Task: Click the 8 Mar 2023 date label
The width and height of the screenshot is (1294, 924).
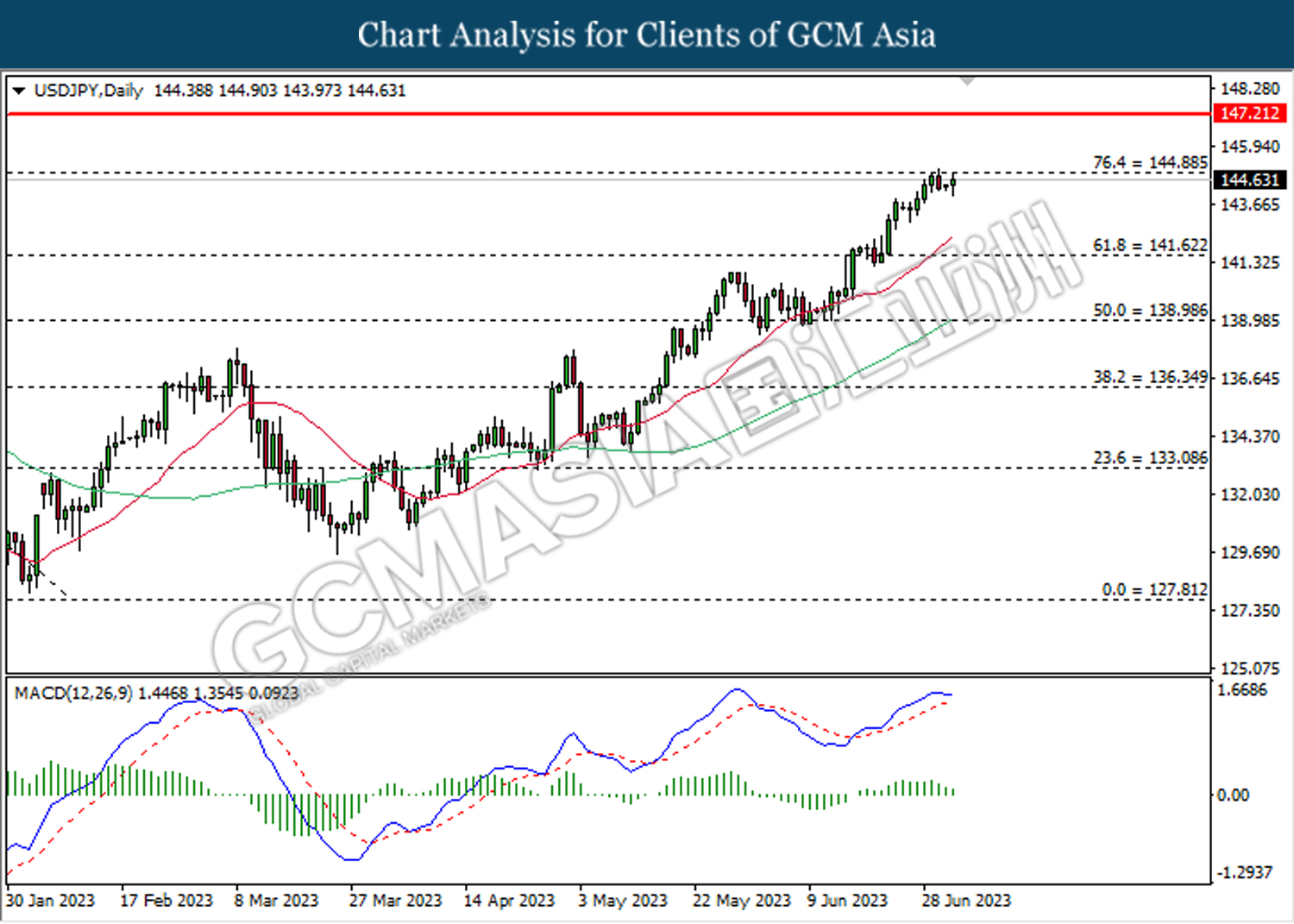Action: 276,901
